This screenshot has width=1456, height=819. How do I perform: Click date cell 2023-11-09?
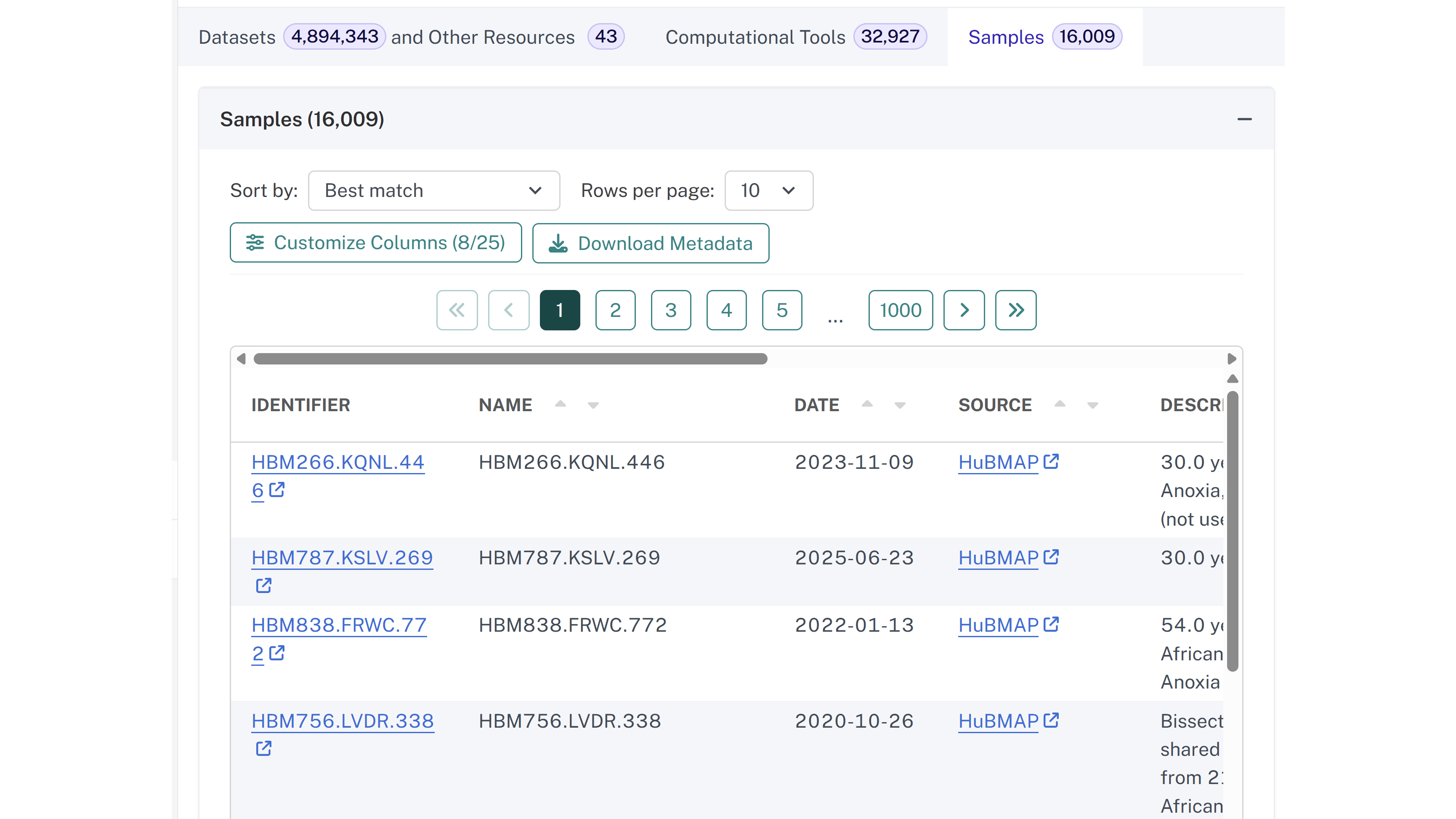(854, 462)
